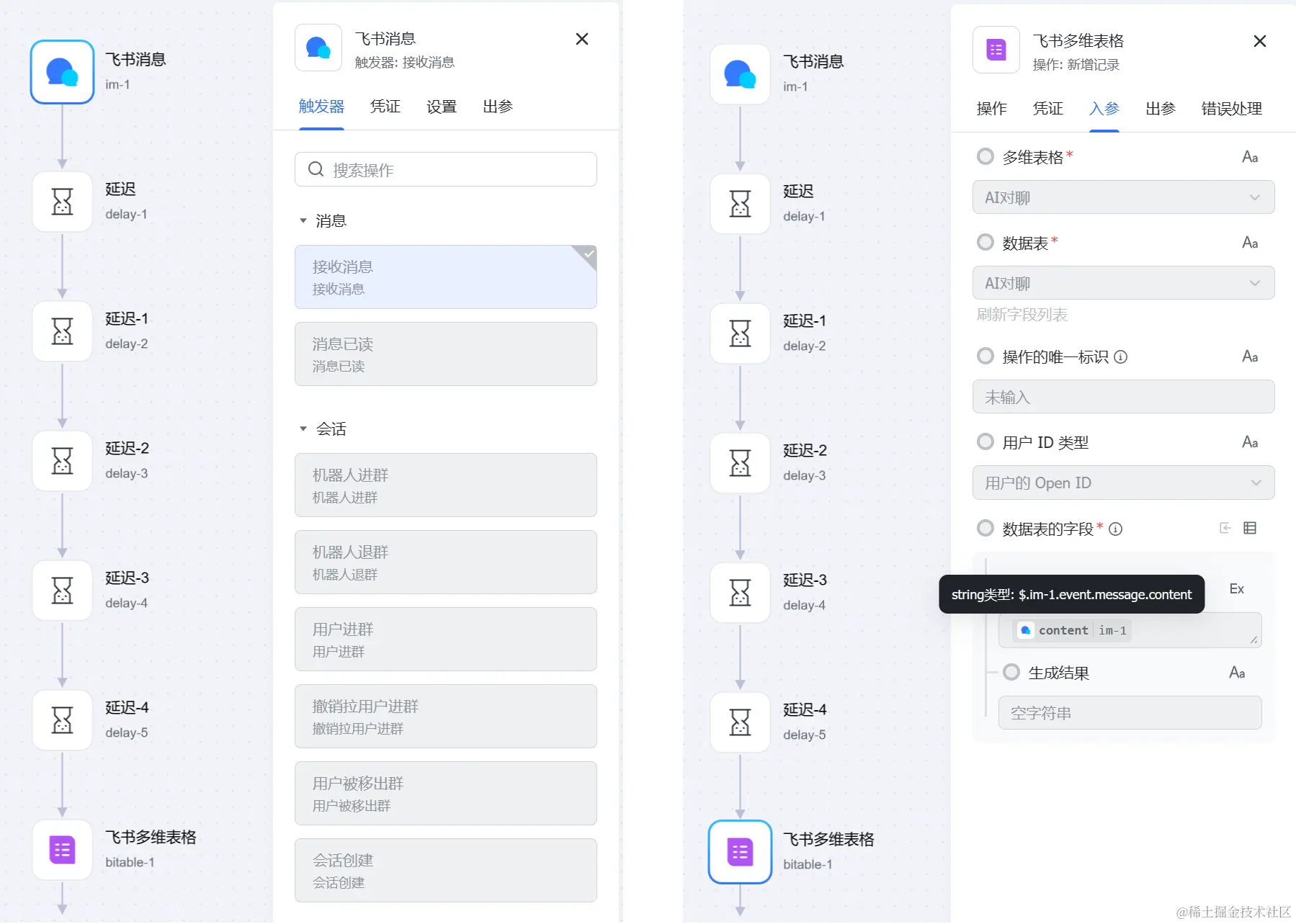Choose the 机器人退群 trigger option
Image resolution: width=1296 pixels, height=924 pixels.
coord(446,562)
